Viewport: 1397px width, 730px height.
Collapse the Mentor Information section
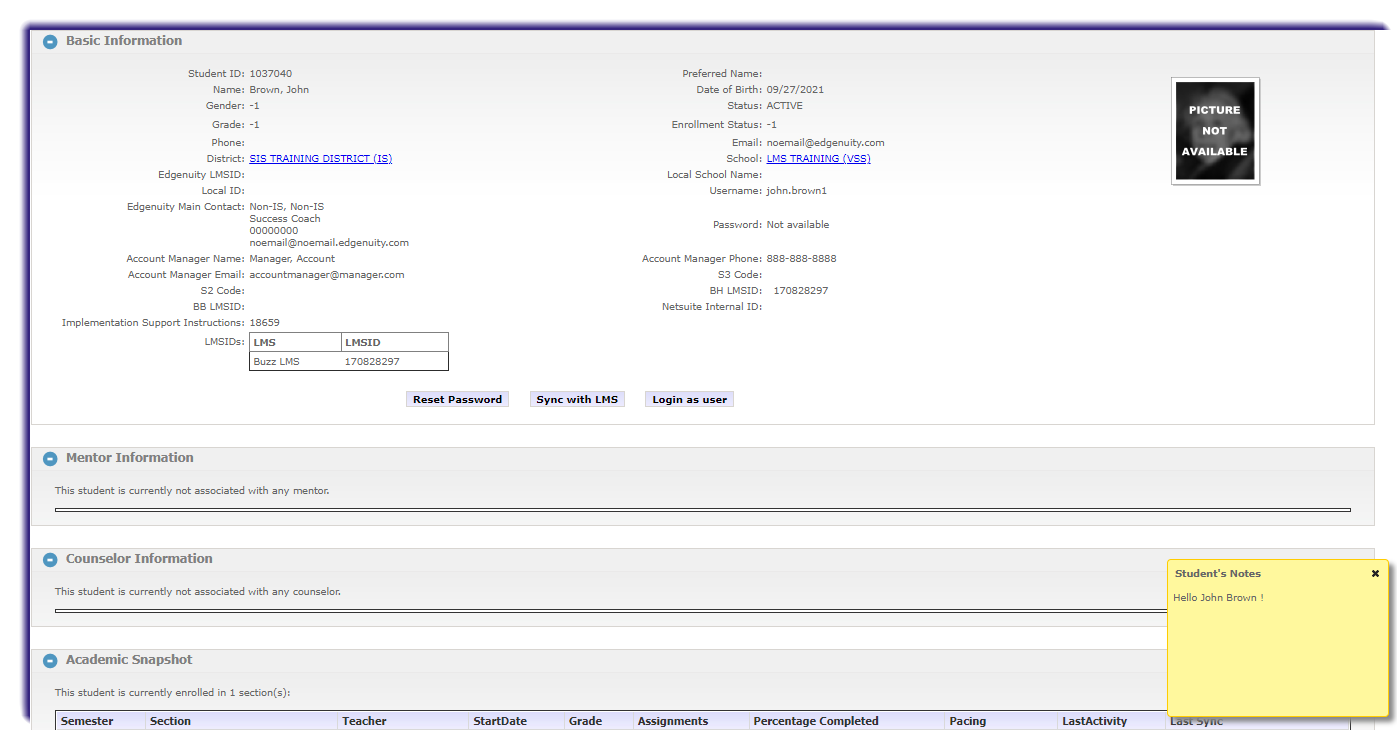click(x=50, y=459)
